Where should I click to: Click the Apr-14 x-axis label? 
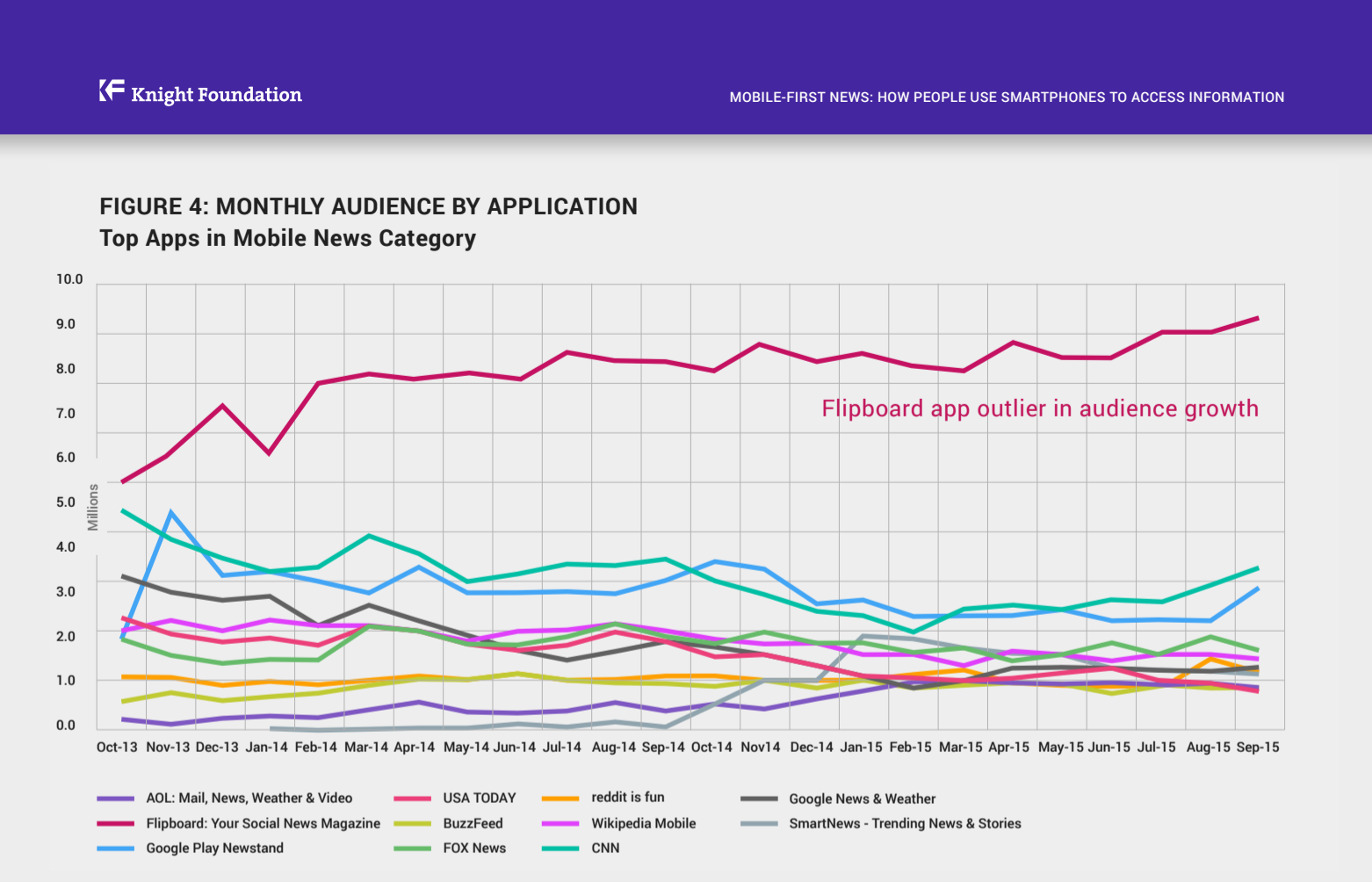[415, 747]
